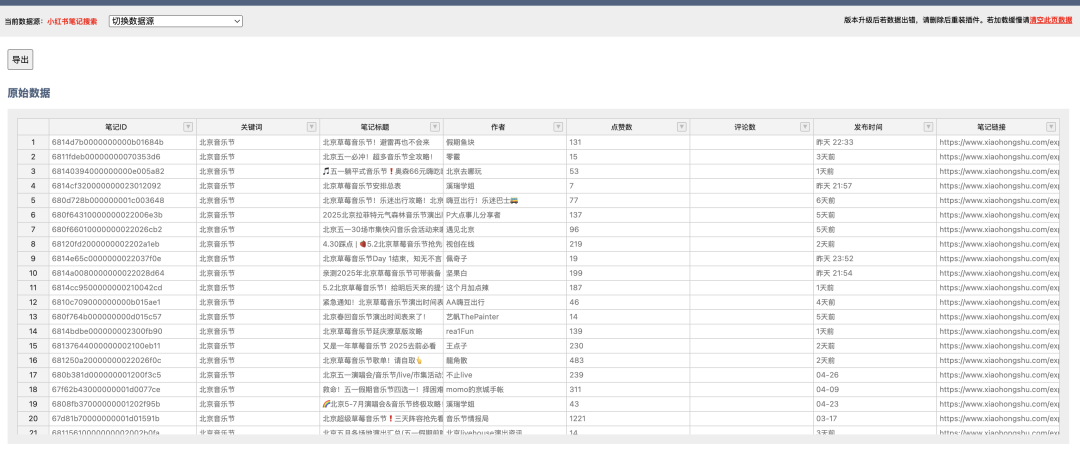Open filter arrow for 发布时间 column

click(928, 127)
